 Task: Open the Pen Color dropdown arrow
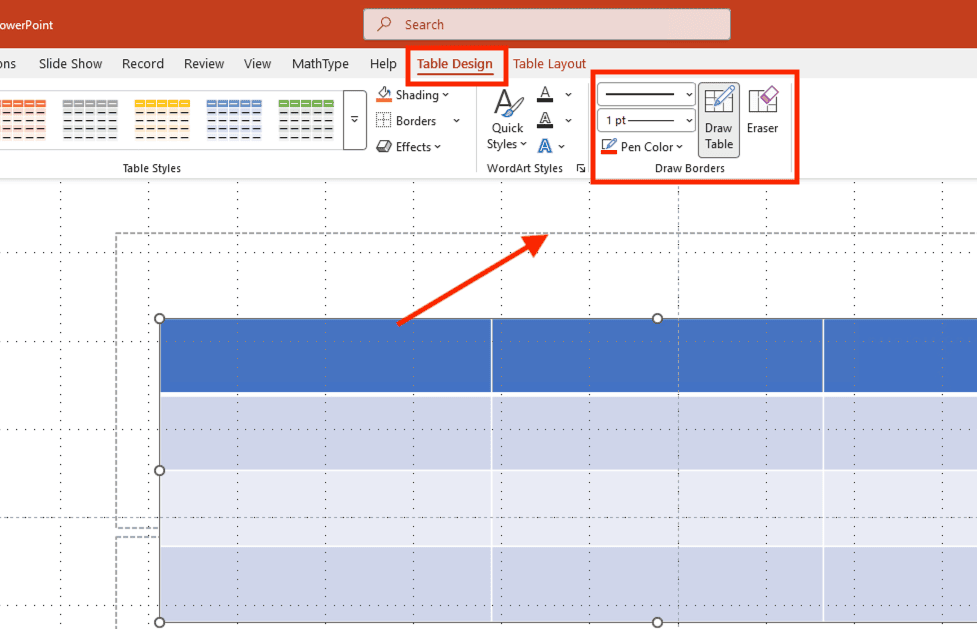tap(680, 147)
